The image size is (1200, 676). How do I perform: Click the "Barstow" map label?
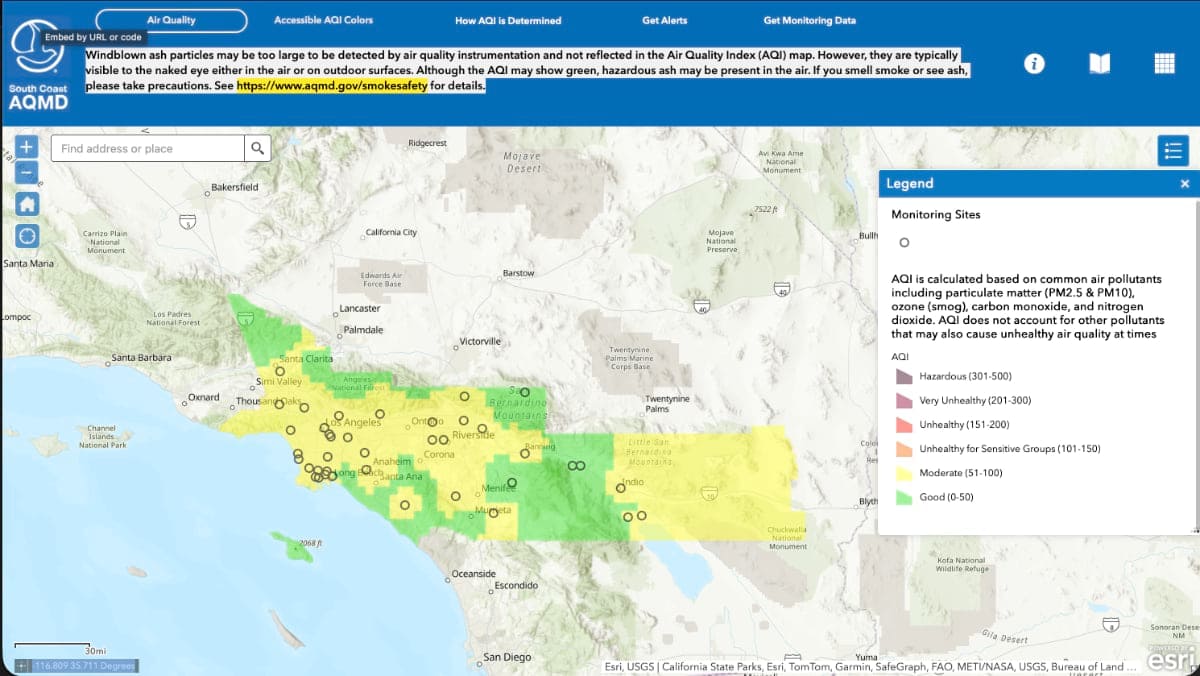pos(519,273)
